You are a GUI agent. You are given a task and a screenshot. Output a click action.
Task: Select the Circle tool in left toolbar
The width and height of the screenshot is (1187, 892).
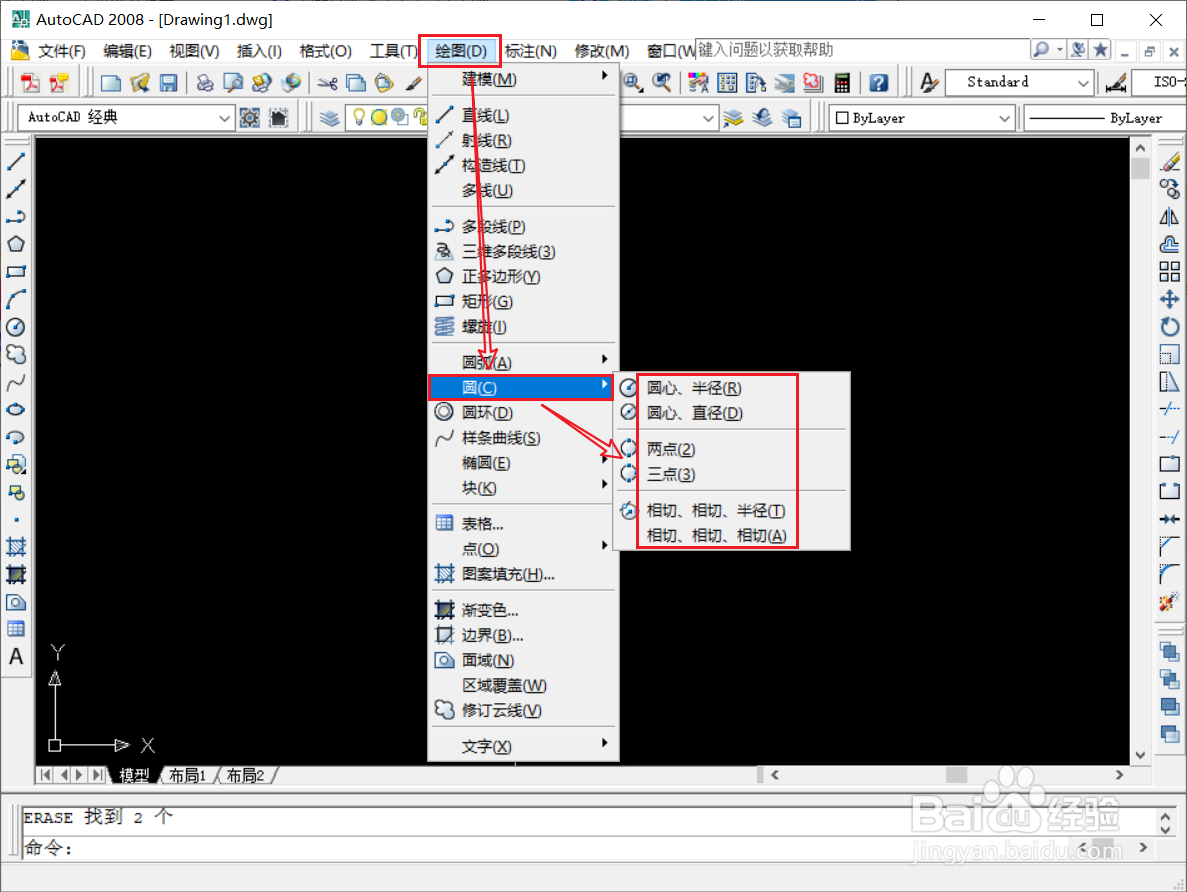coord(16,327)
